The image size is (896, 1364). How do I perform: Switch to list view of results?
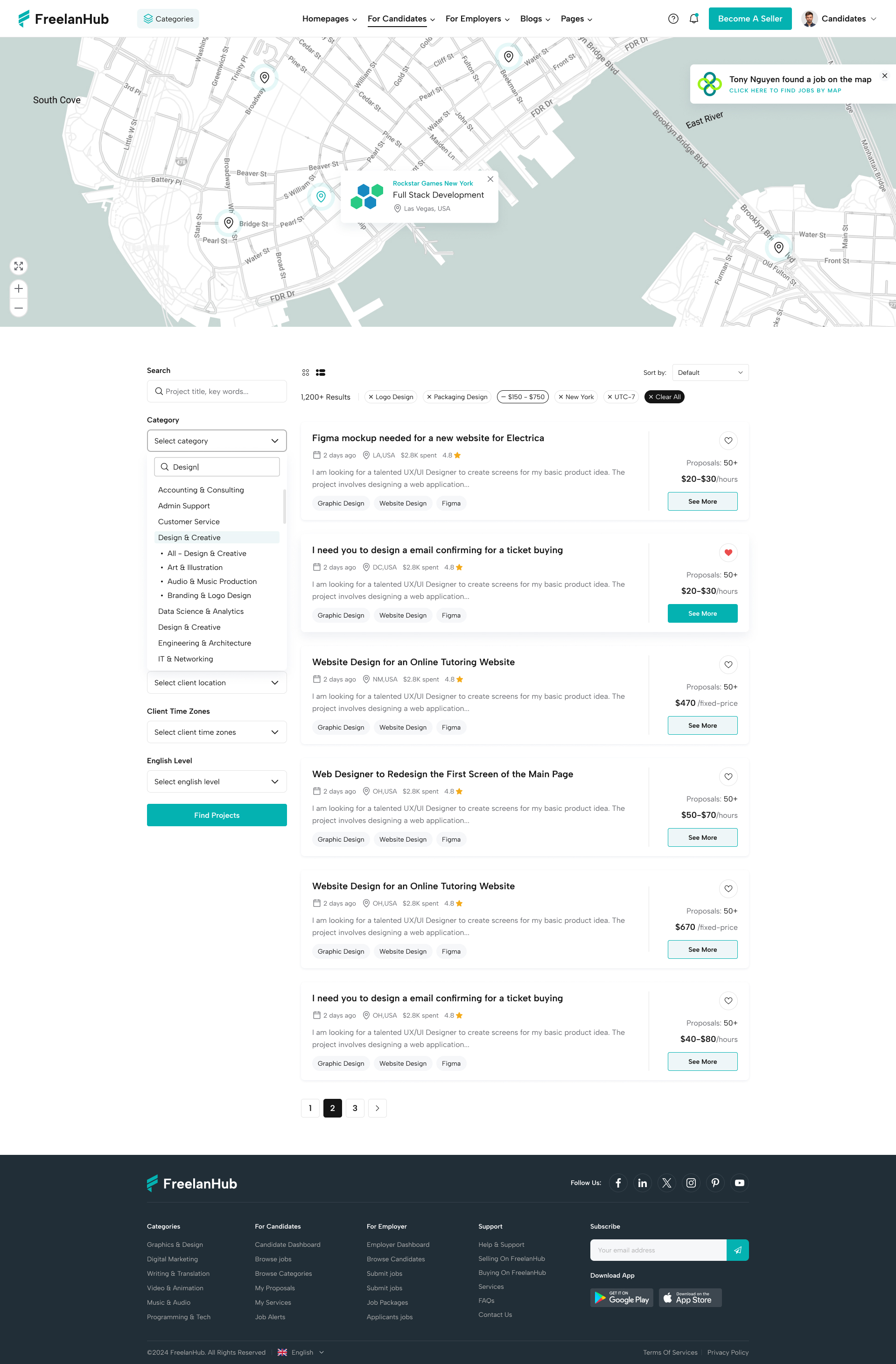(x=321, y=372)
